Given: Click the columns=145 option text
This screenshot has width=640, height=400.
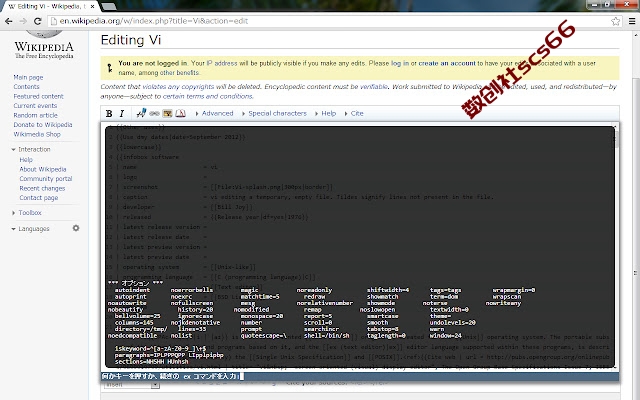Looking at the screenshot, I should click(x=134, y=322).
